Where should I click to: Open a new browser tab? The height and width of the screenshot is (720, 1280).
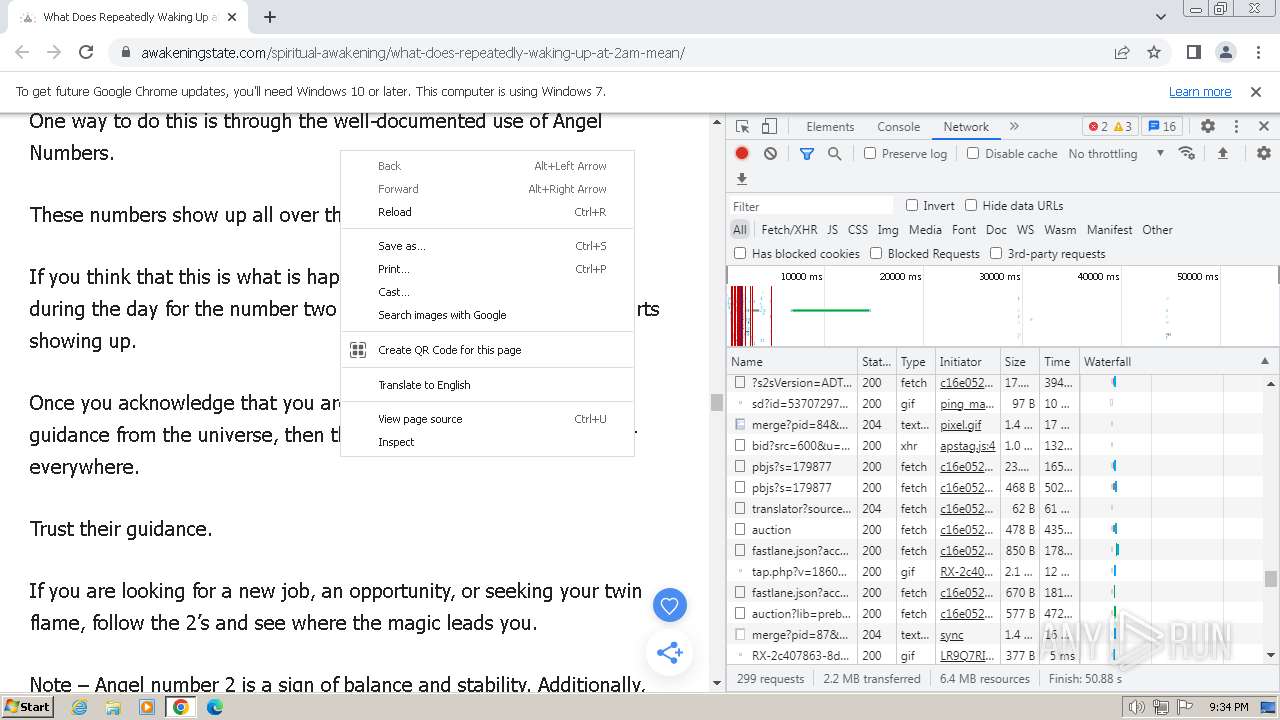[270, 17]
